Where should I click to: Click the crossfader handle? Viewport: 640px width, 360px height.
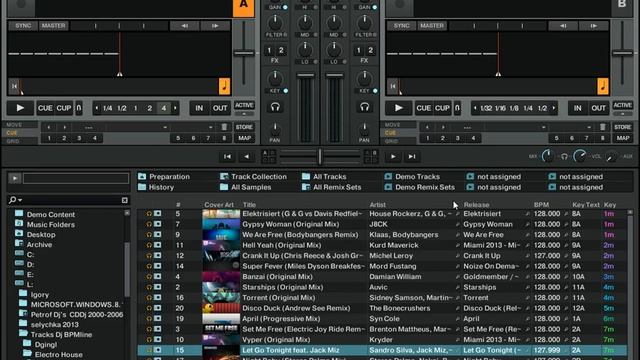(x=320, y=156)
